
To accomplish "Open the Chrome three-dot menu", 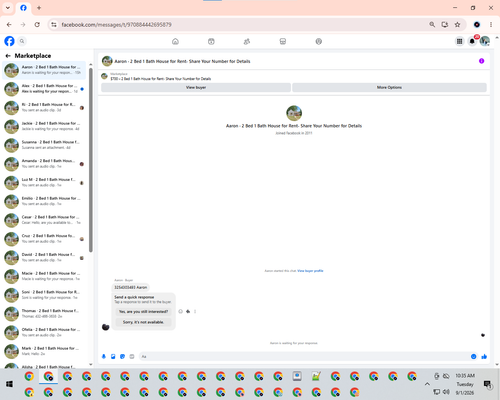I will pyautogui.click(x=491, y=25).
